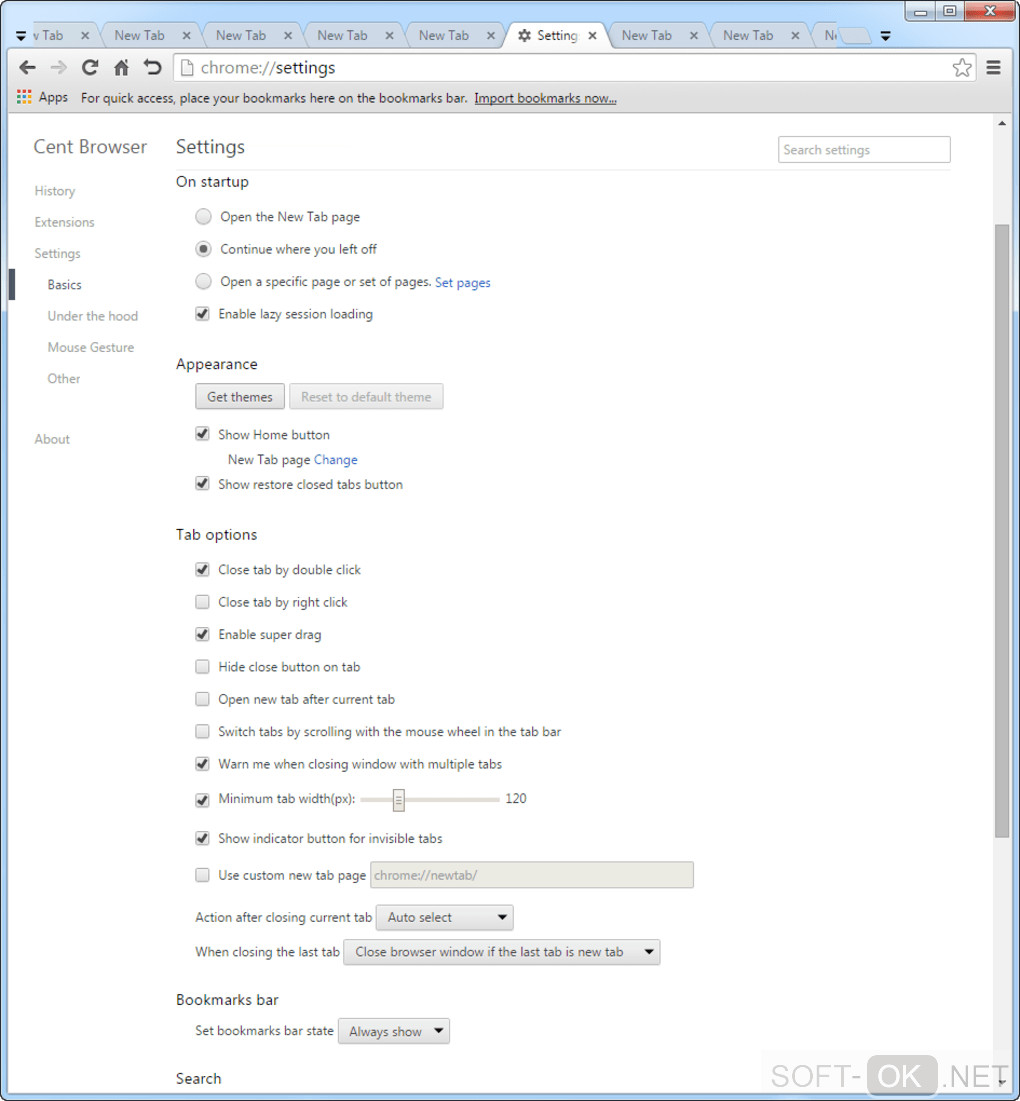Click Import bookmarks now link
This screenshot has width=1020, height=1101.
coord(545,98)
